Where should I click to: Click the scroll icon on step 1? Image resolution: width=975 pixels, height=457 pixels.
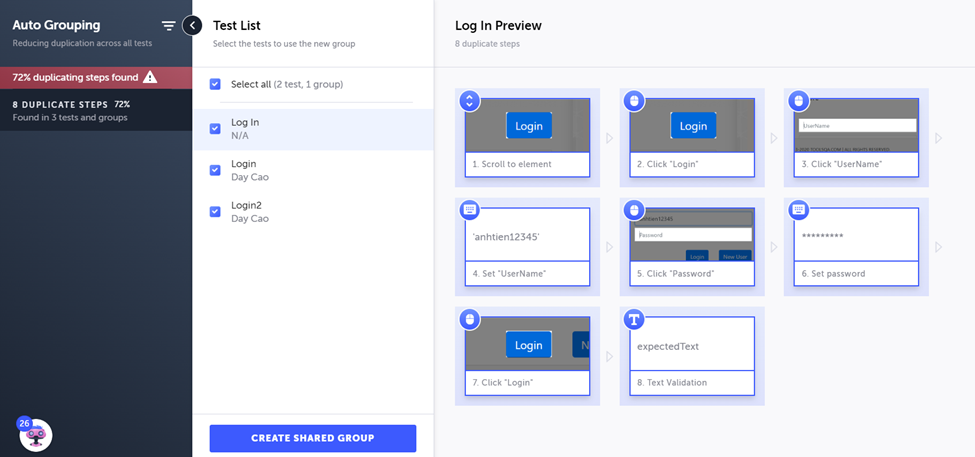point(470,101)
